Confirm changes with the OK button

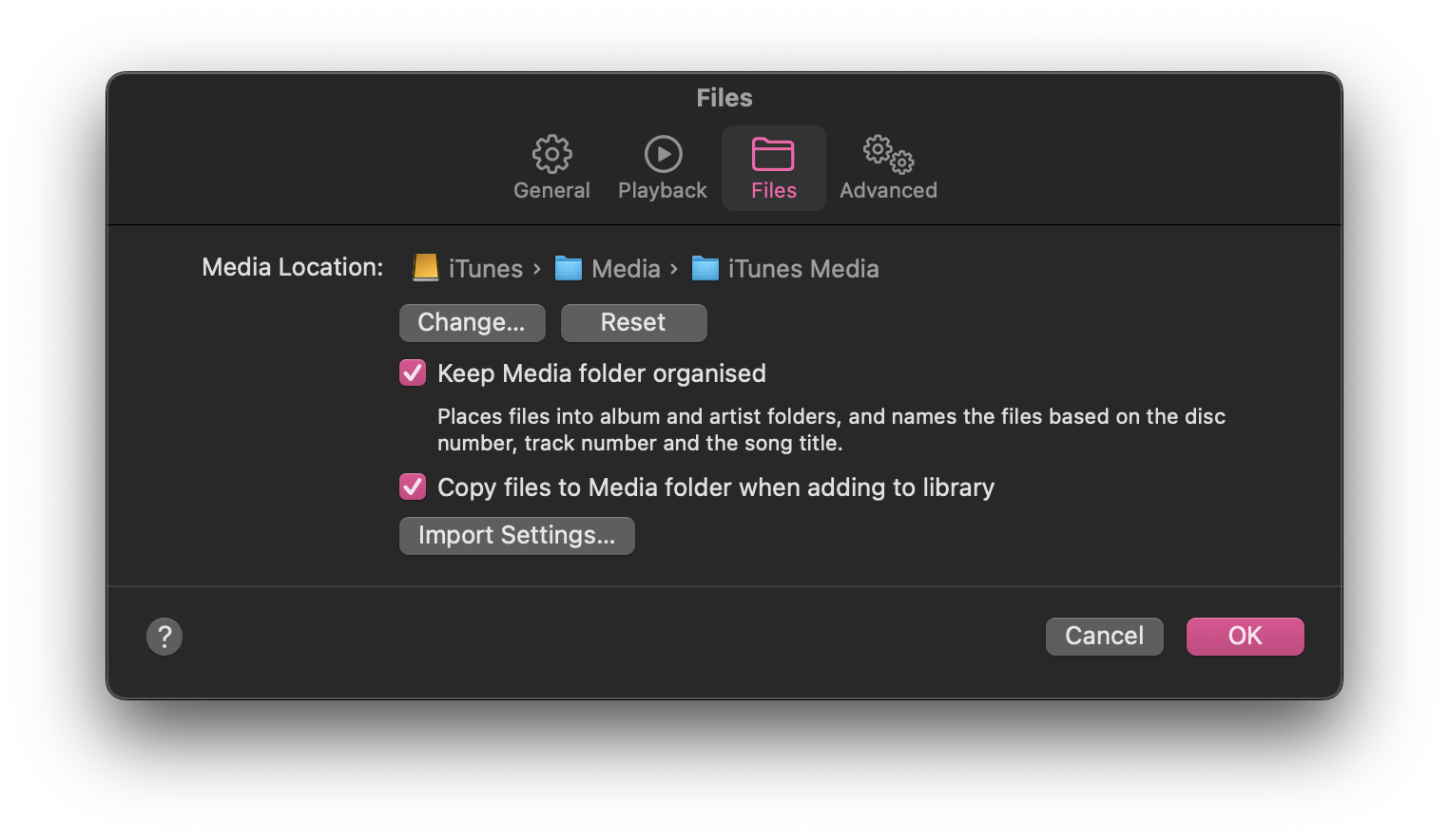click(x=1245, y=637)
